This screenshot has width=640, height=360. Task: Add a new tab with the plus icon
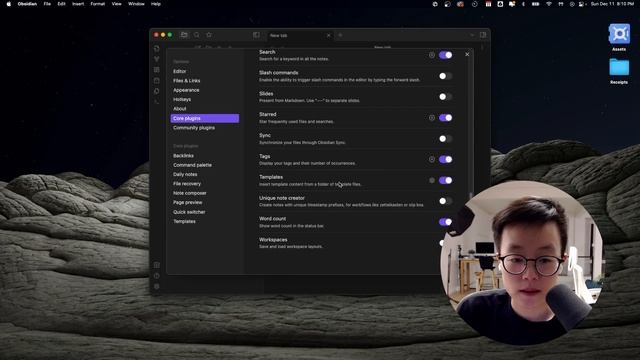coord(340,35)
